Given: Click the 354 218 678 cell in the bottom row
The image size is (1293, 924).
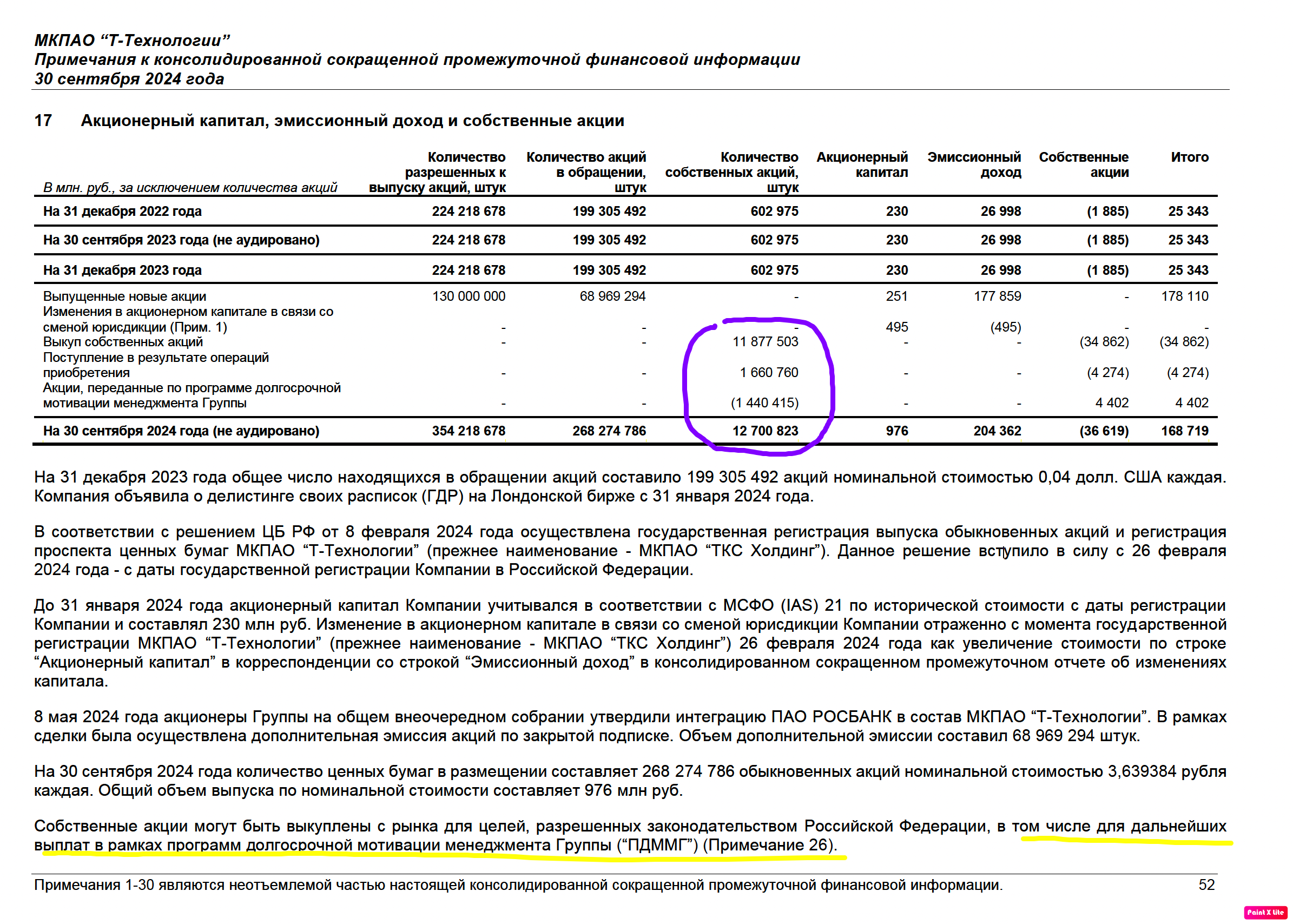Looking at the screenshot, I should pos(468,431).
